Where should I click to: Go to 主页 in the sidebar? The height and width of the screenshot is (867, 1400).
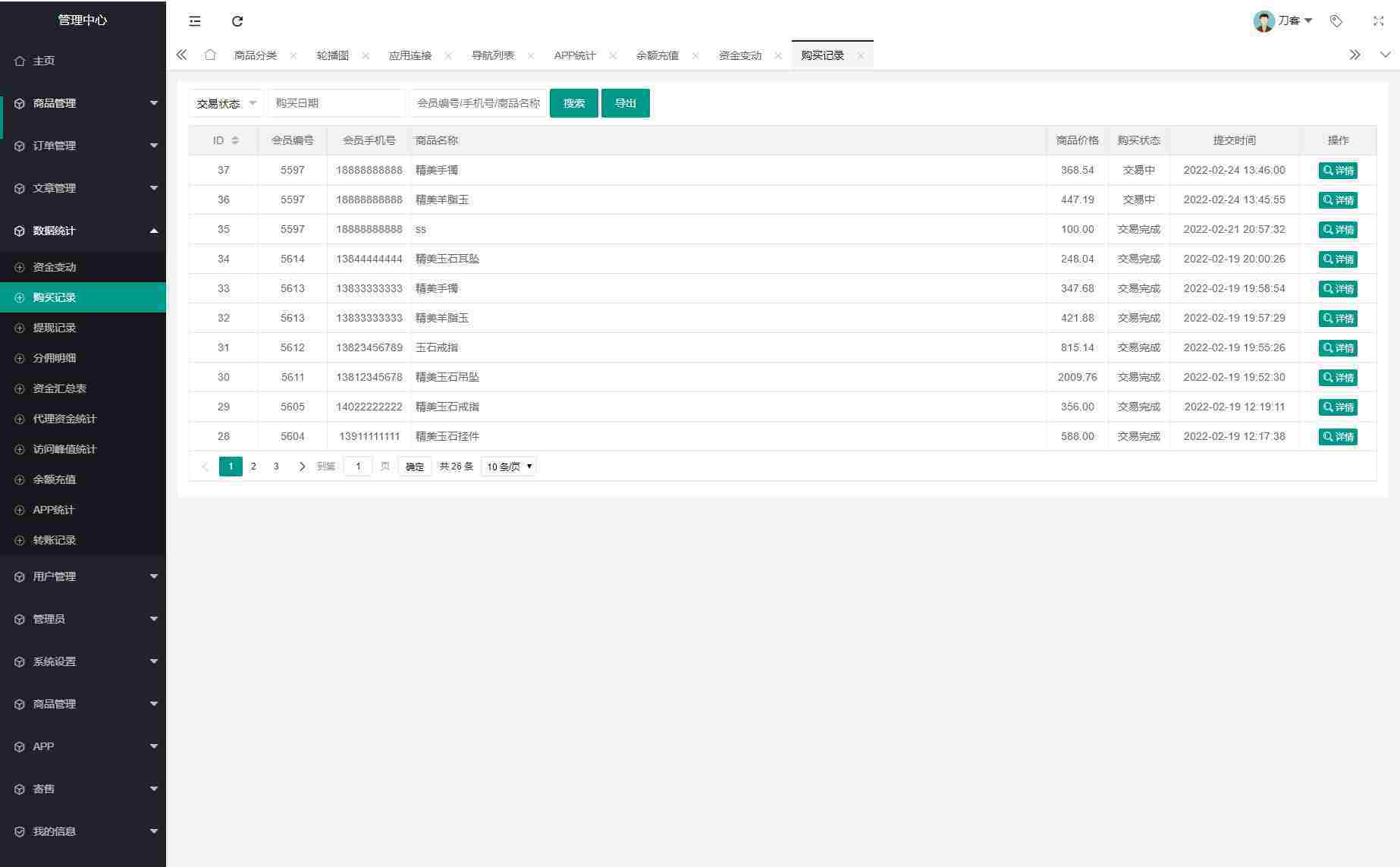[83, 61]
